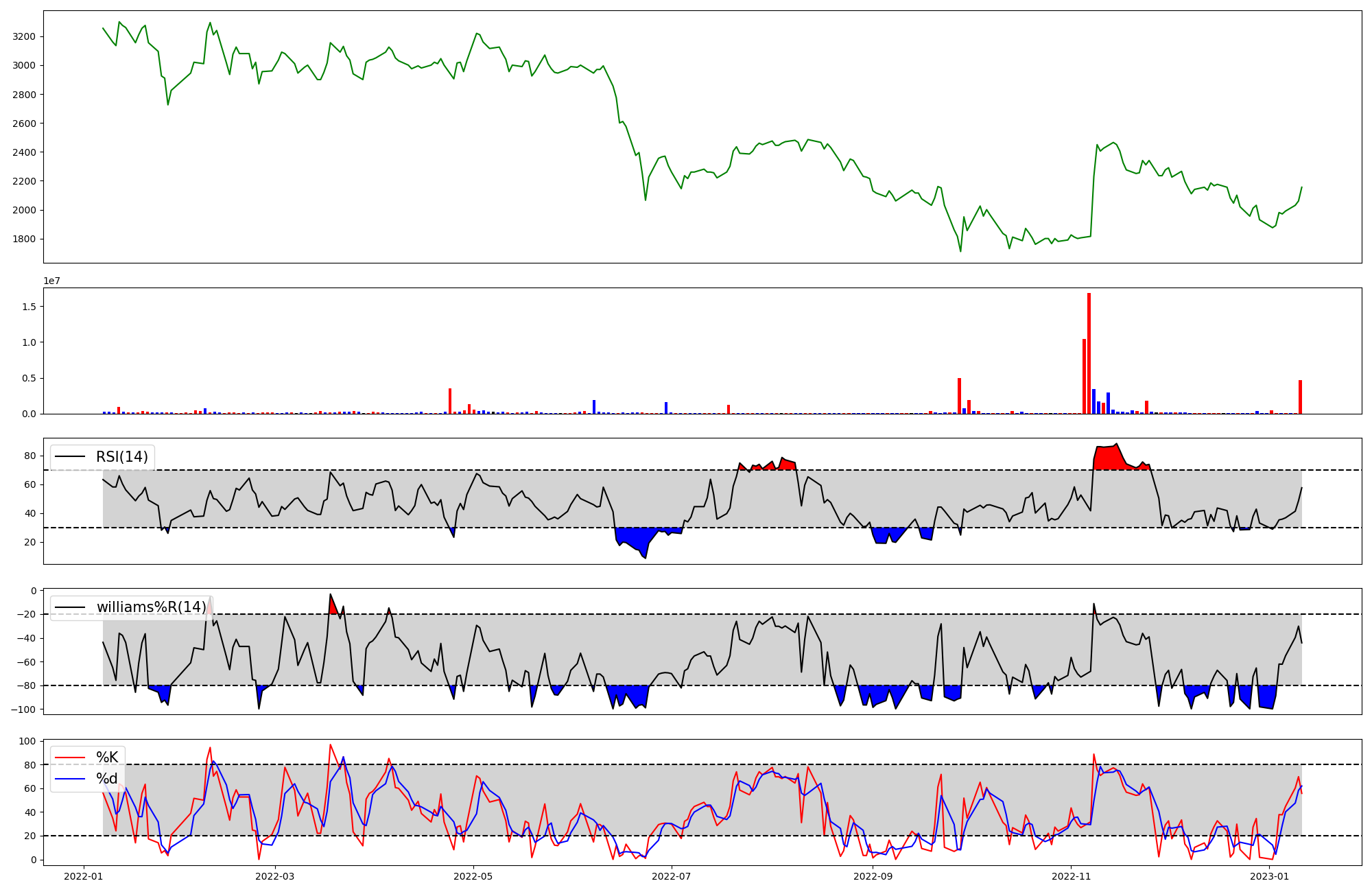Click the tallest red volume bar
This screenshot has height=892, width=1372.
click(1089, 353)
